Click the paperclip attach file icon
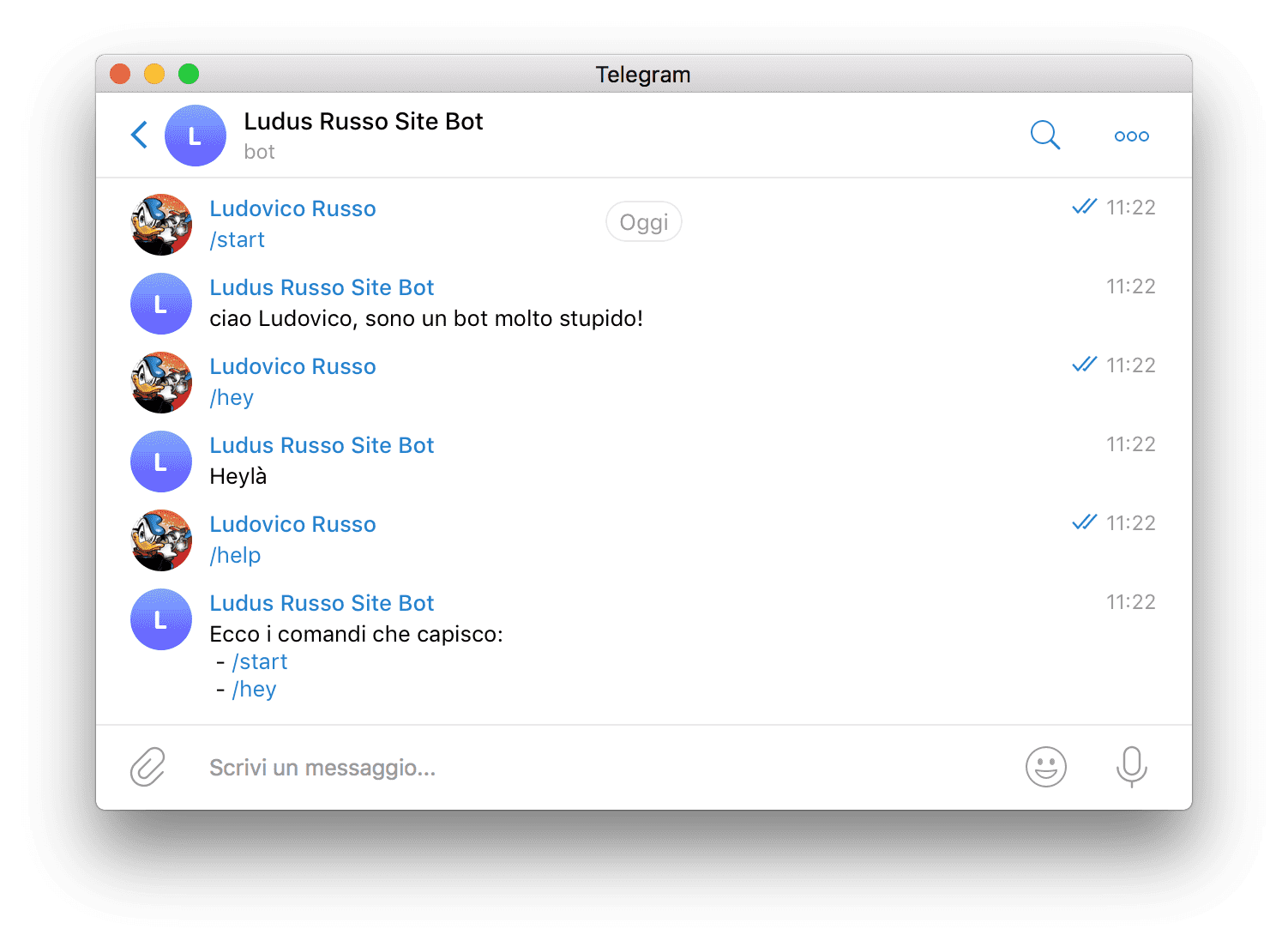 click(147, 767)
